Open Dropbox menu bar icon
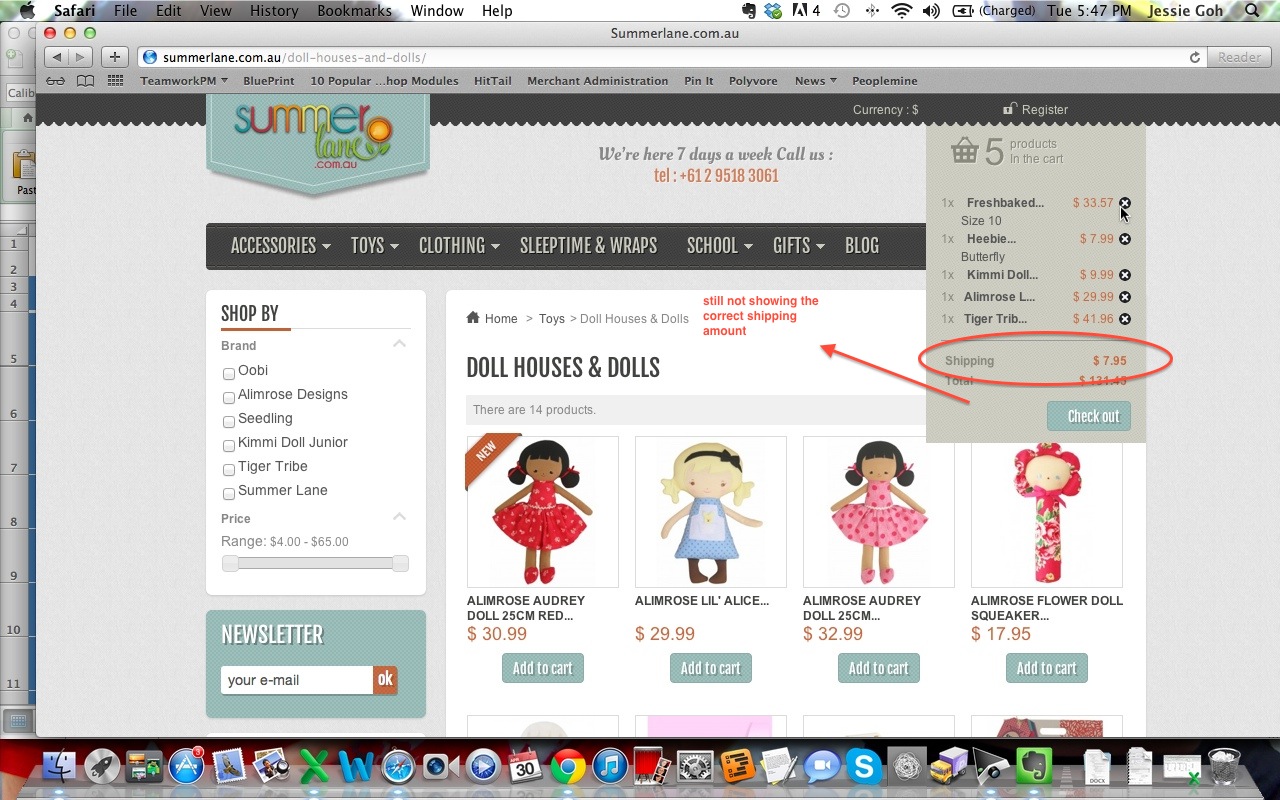This screenshot has width=1280, height=800. coord(773,11)
